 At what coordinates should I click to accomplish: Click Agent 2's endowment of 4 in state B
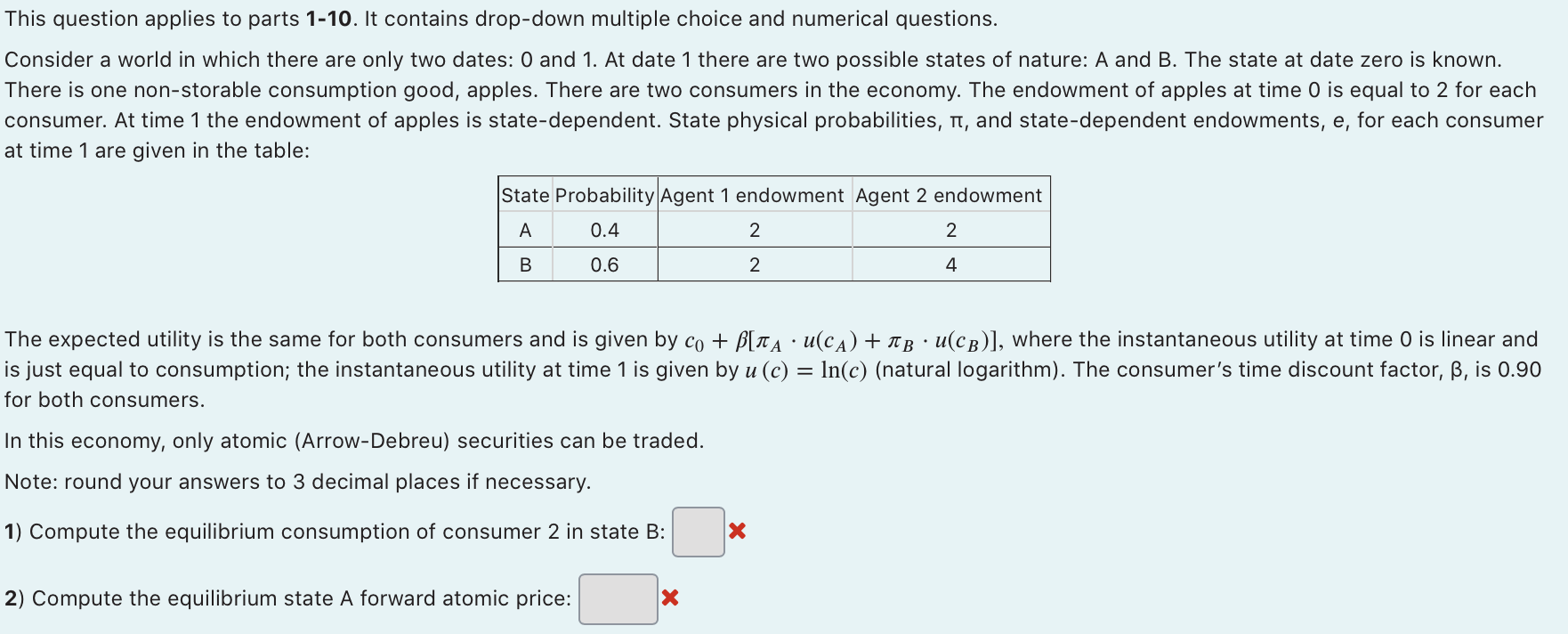coord(950,264)
